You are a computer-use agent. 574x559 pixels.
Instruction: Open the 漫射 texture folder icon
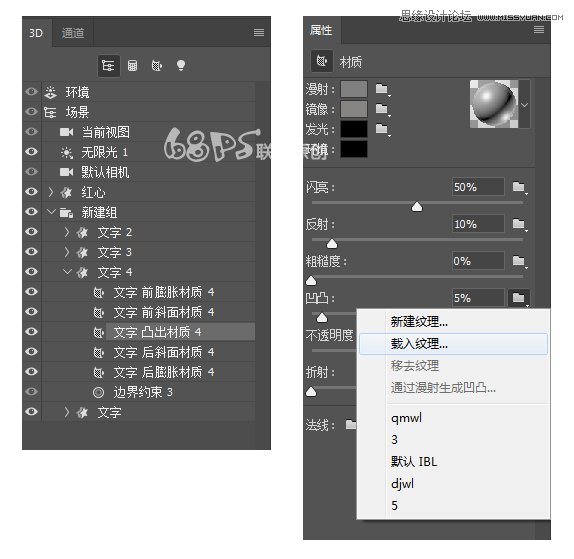click(x=383, y=89)
